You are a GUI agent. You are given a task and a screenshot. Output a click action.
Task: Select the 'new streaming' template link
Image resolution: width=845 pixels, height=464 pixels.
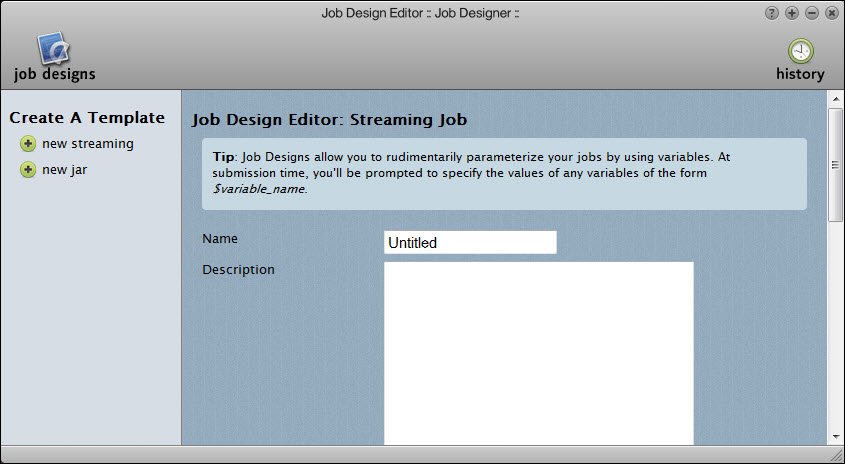tap(87, 144)
